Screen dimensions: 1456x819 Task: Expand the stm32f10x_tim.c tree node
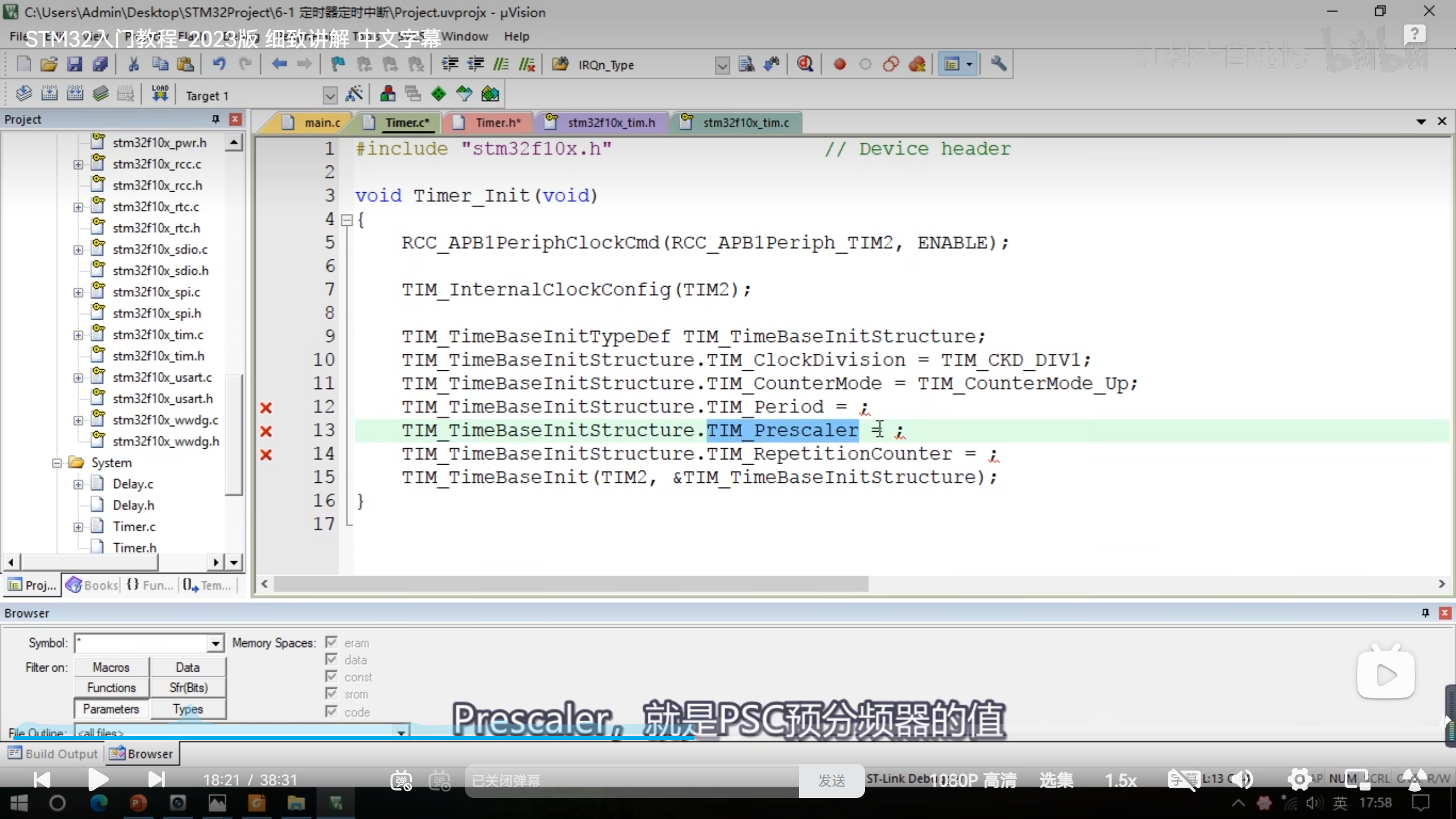coord(78,335)
